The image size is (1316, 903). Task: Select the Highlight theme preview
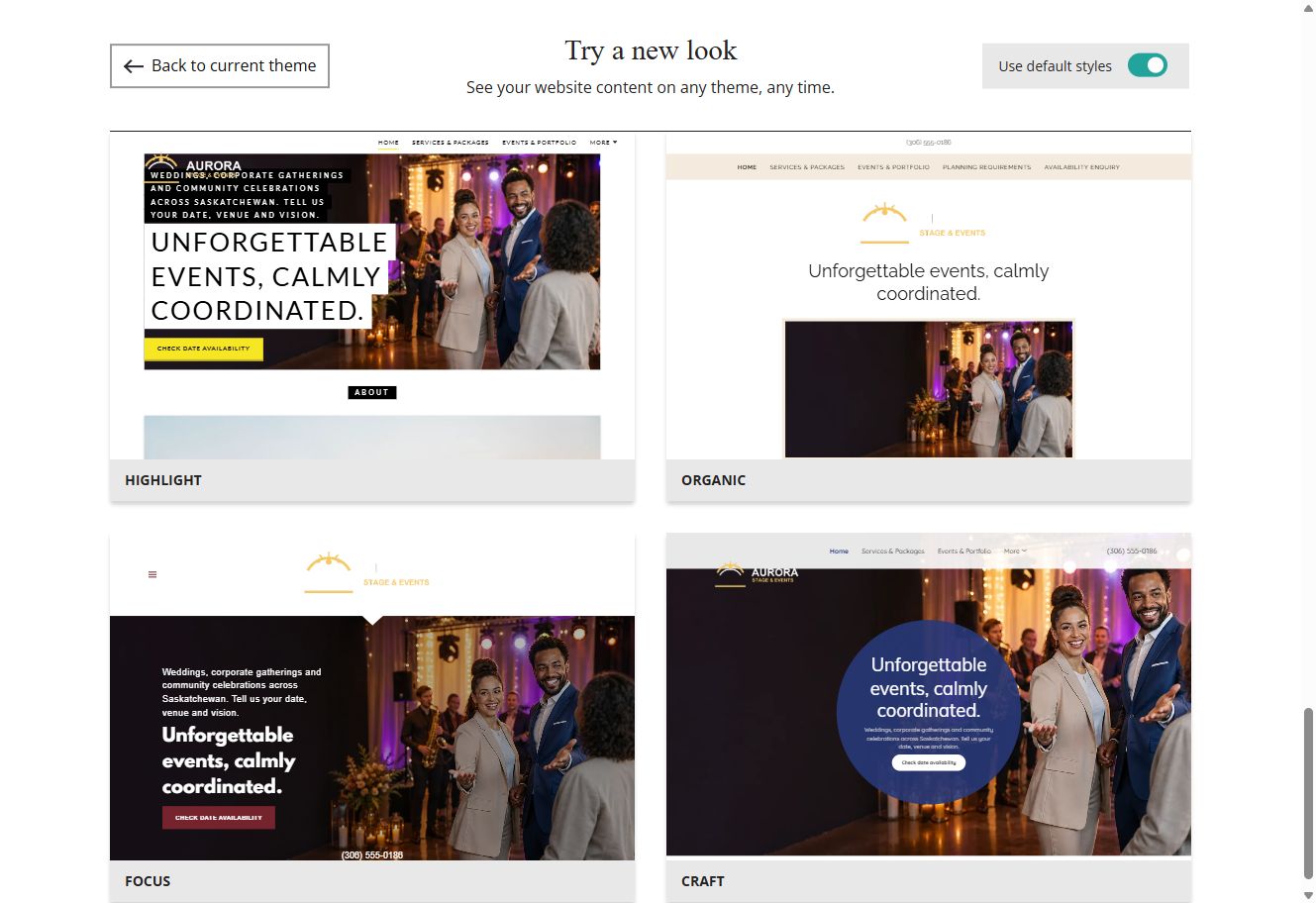[372, 296]
